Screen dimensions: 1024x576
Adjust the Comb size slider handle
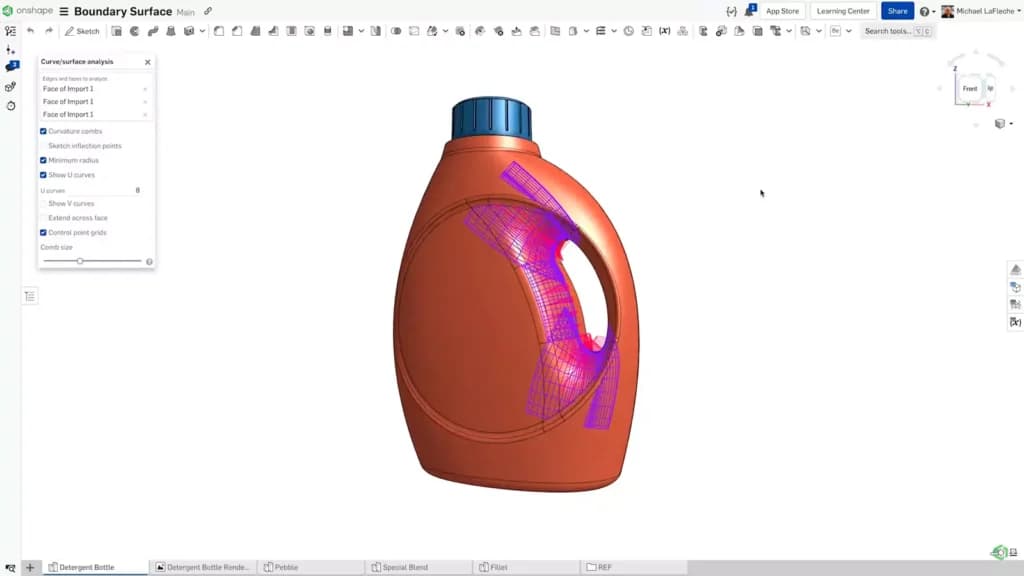point(80,261)
